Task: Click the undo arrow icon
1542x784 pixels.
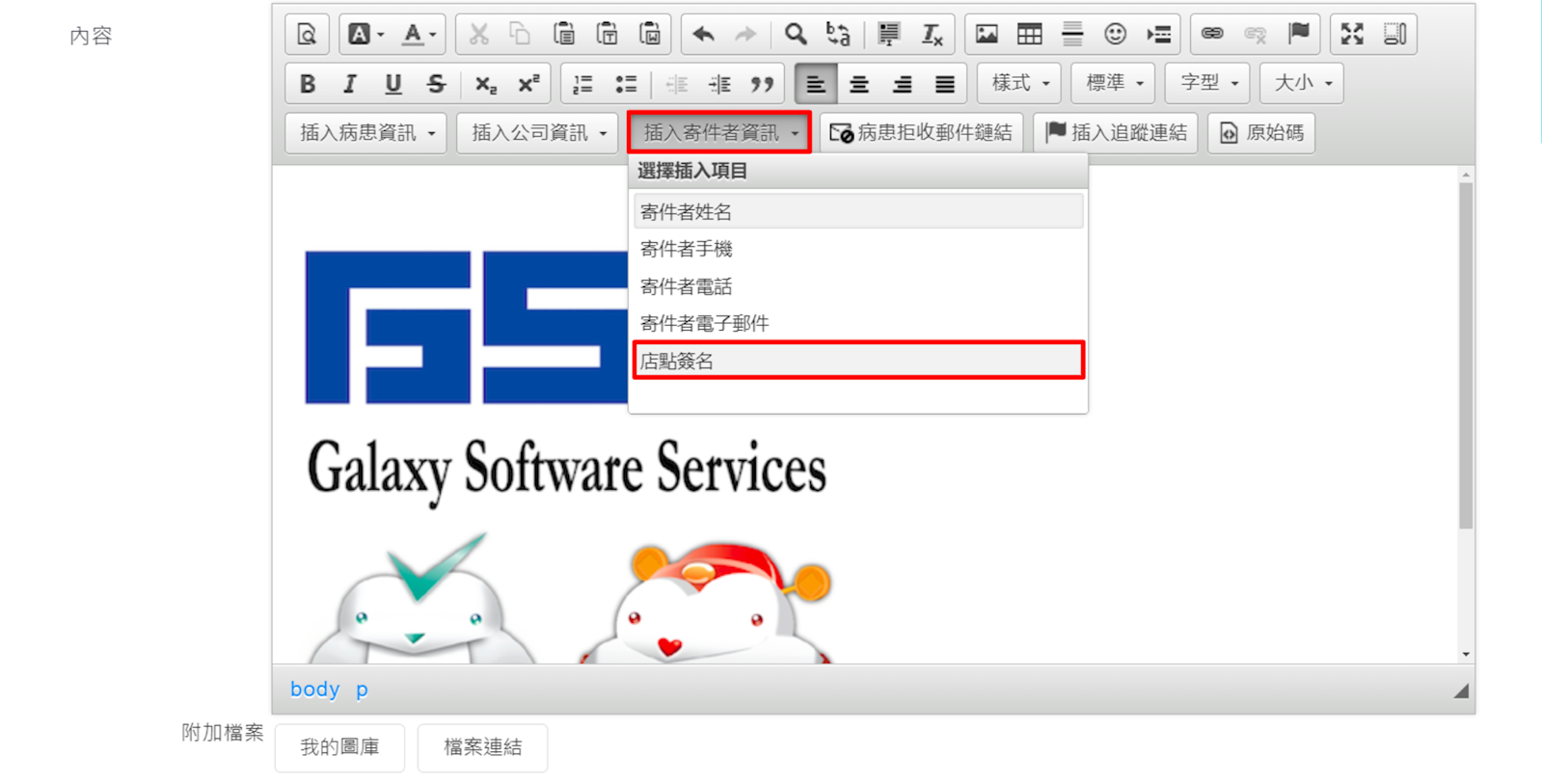Action: click(x=703, y=35)
